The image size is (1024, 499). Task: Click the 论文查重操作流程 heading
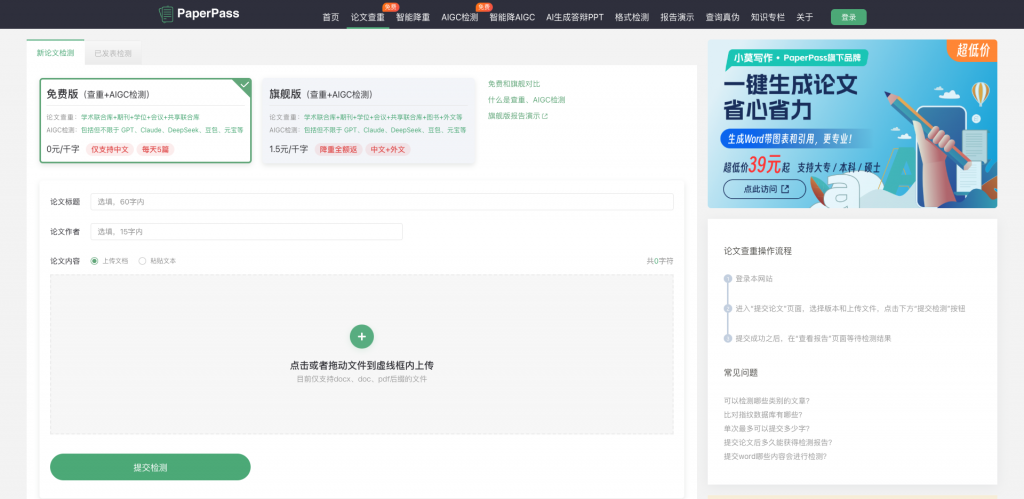(758, 251)
